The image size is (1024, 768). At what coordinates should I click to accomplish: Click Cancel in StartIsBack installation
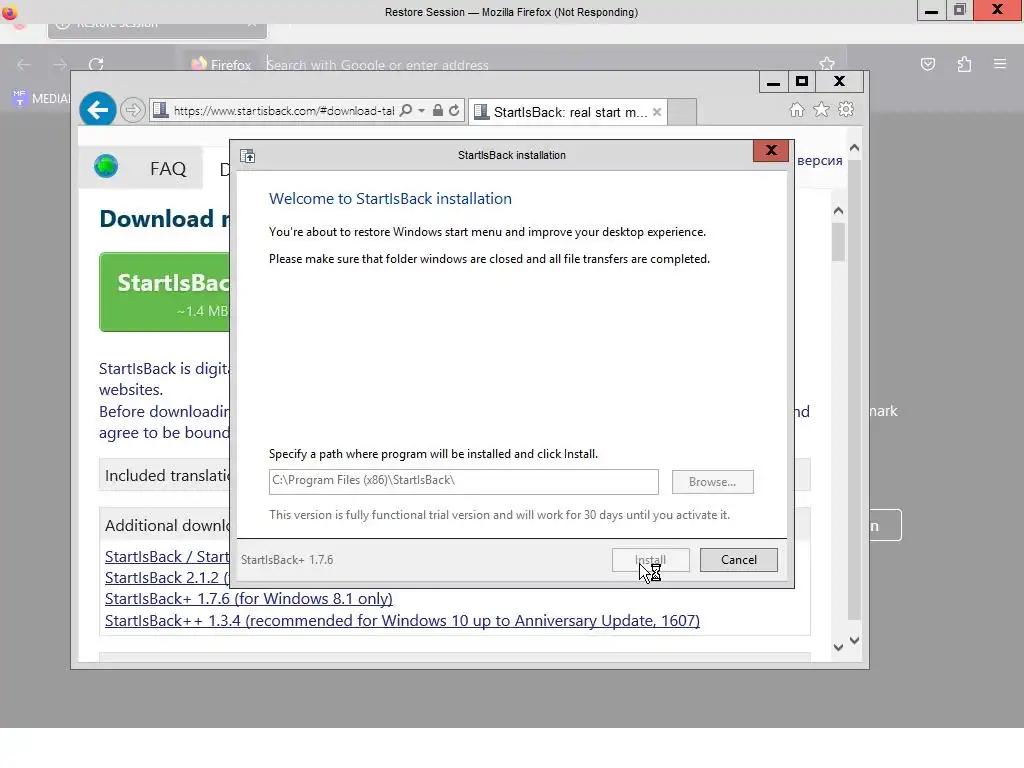(x=739, y=560)
